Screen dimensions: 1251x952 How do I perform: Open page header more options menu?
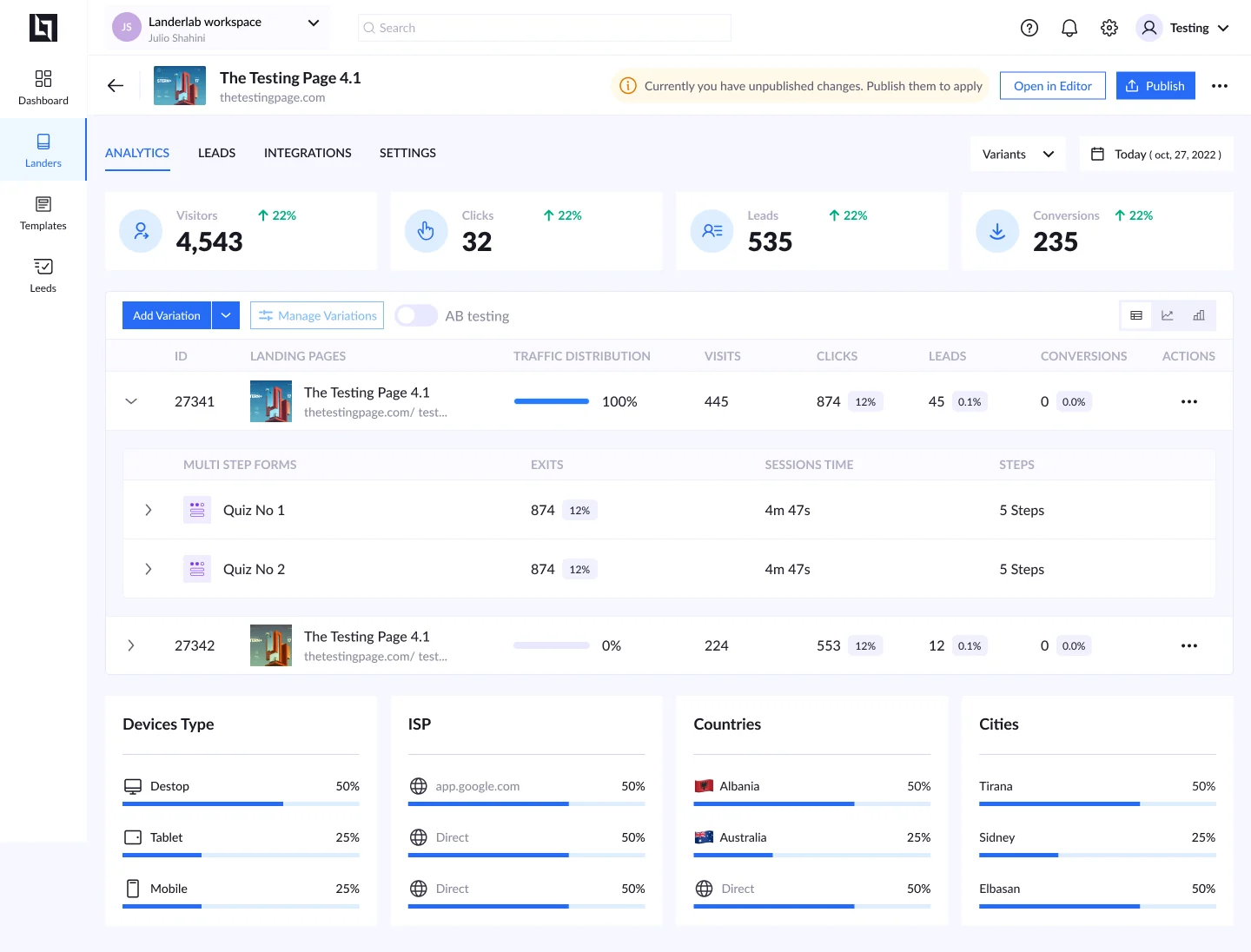pos(1220,86)
